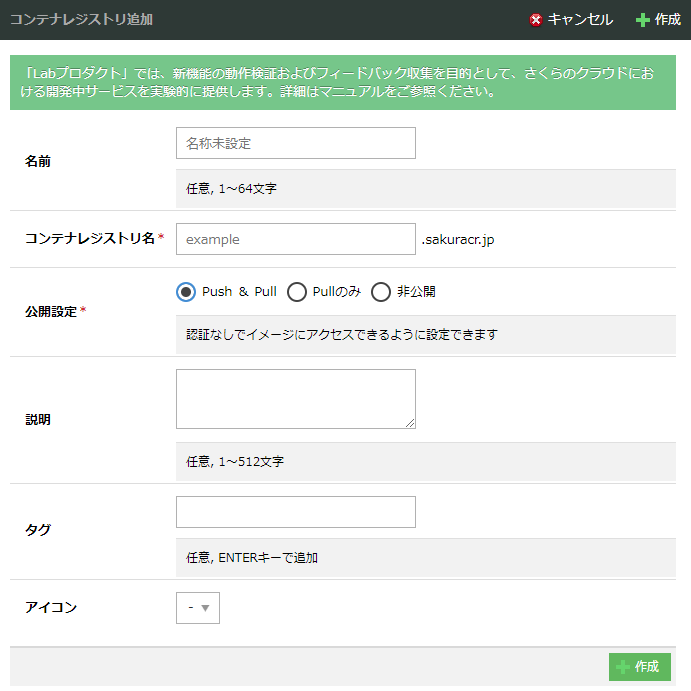Click the タグ input field
The height and width of the screenshot is (691, 691).
click(x=296, y=512)
